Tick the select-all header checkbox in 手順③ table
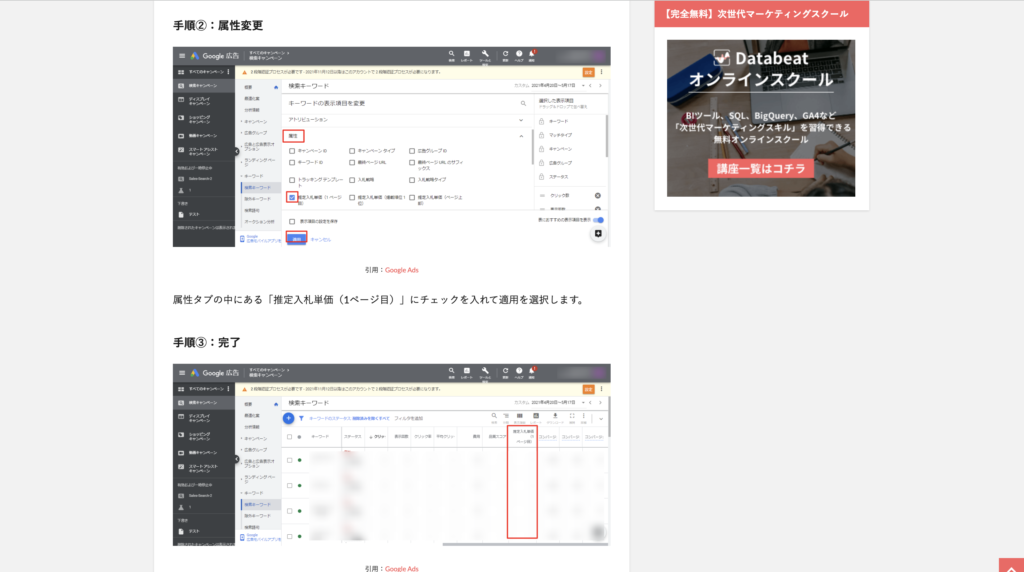This screenshot has height=572, width=1024. [290, 437]
